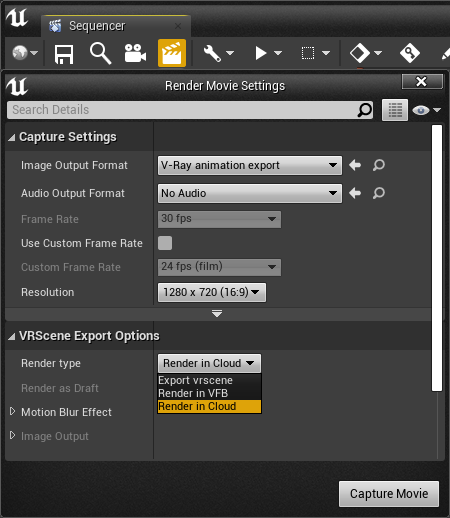Enable Use Custom Frame Rate checkbox
Screen dimensions: 450x518
165,243
